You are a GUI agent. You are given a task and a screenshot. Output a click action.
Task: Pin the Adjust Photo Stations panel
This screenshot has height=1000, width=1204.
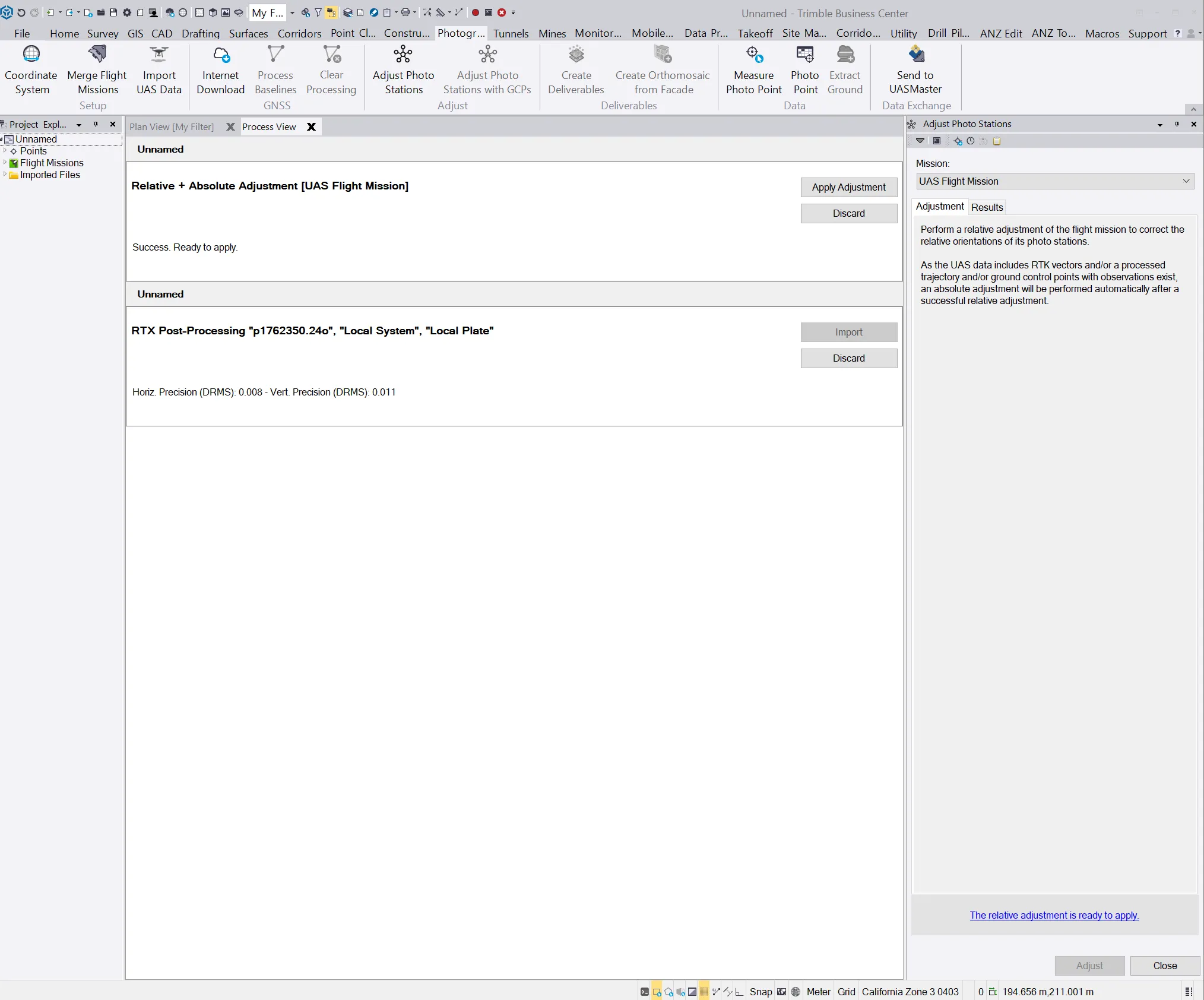click(1177, 124)
